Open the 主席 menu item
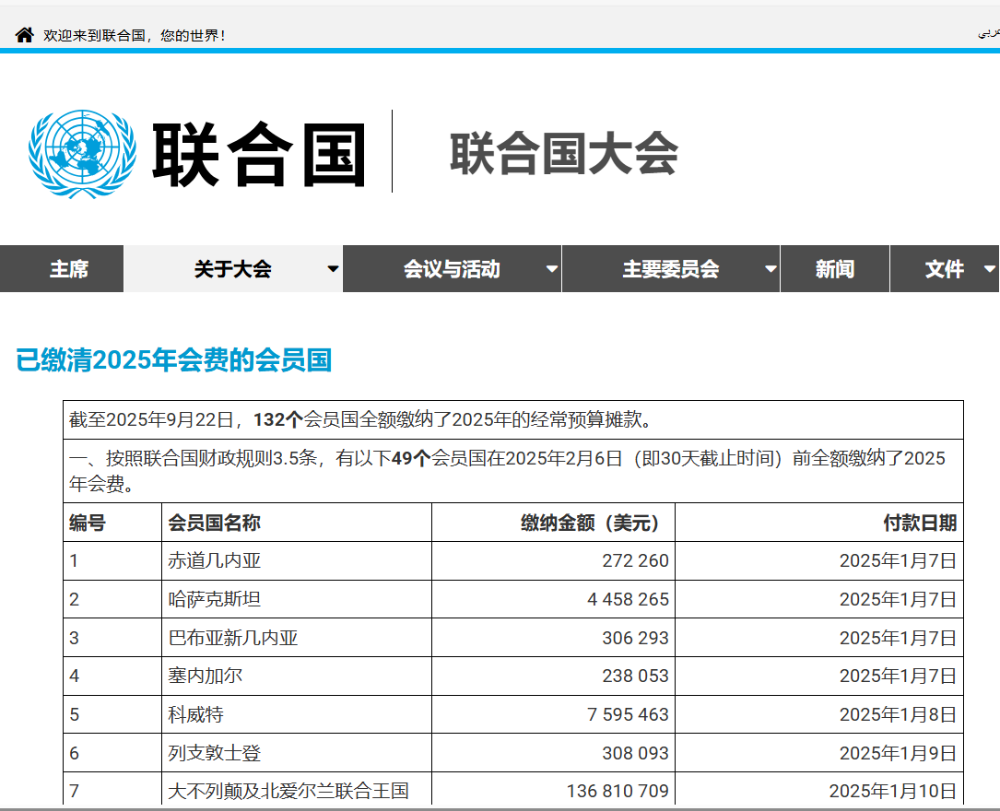 (x=69, y=269)
